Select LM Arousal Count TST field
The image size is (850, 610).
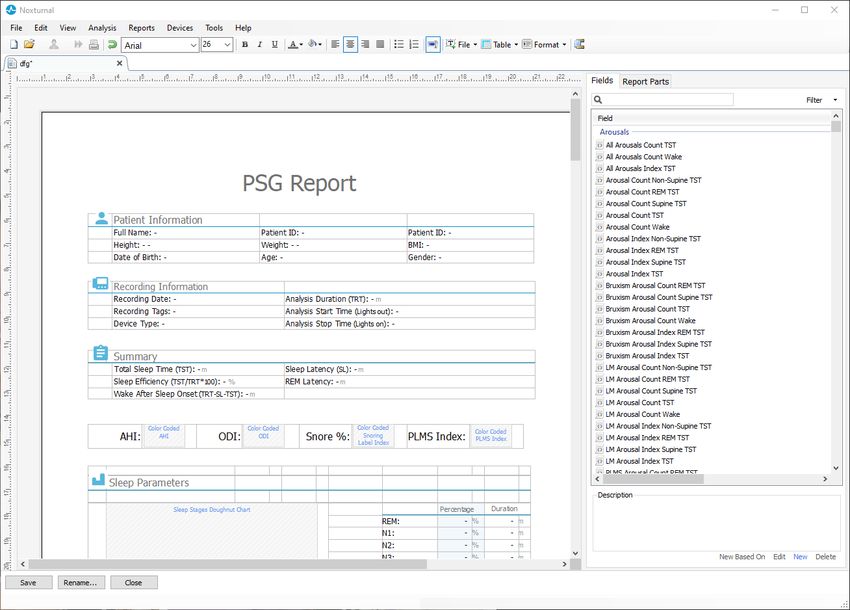pyautogui.click(x=640, y=402)
